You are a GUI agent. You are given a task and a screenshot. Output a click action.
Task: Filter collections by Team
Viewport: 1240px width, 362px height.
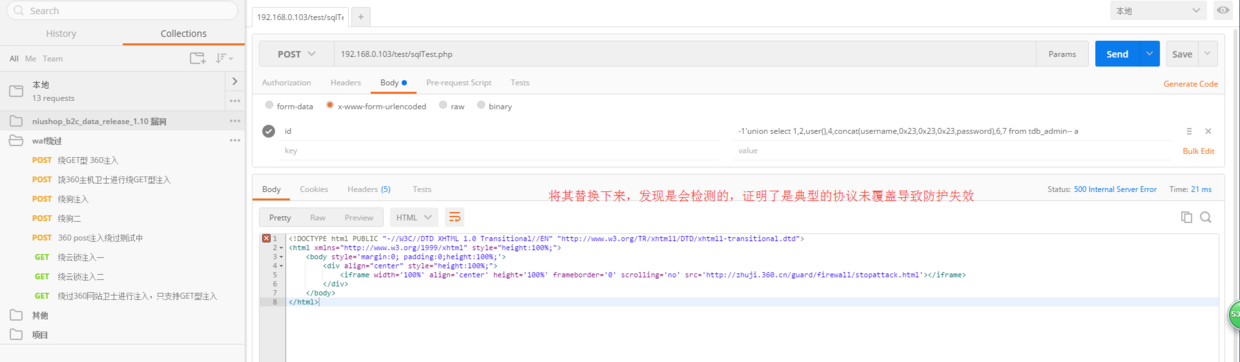[52, 59]
